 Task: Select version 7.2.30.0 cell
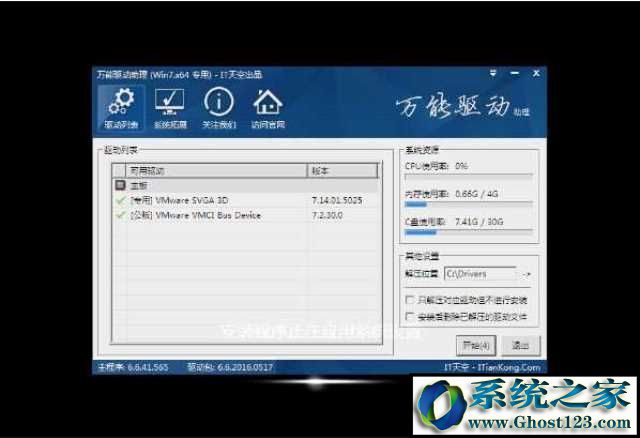(x=327, y=215)
